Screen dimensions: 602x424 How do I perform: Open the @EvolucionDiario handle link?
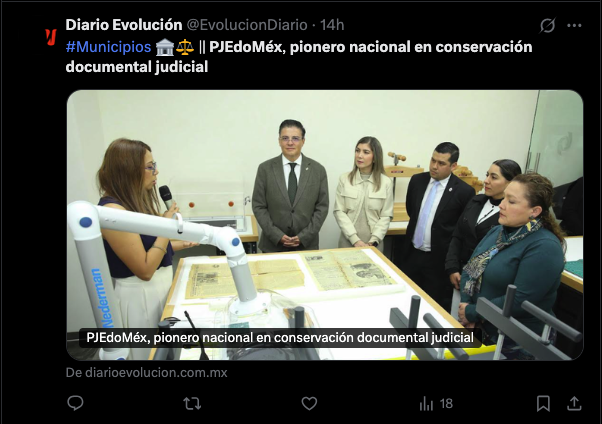[x=247, y=25]
